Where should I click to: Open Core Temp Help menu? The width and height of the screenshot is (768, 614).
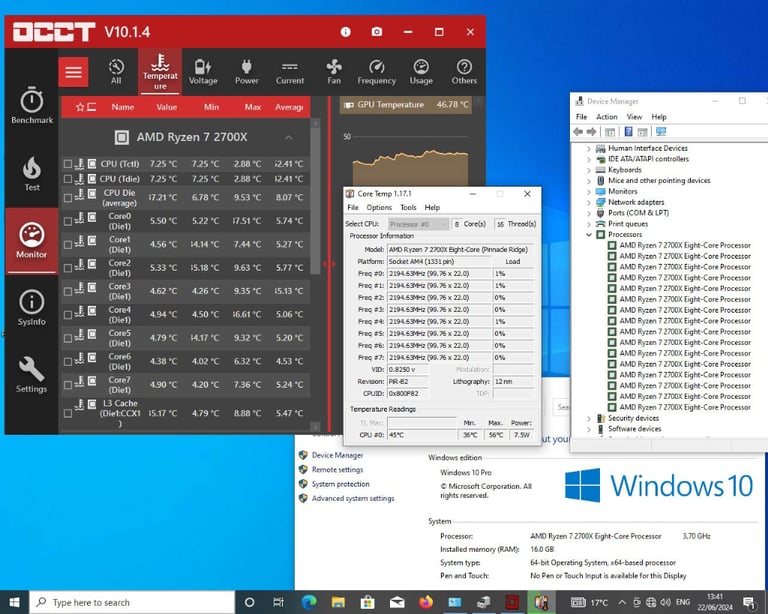click(x=432, y=208)
